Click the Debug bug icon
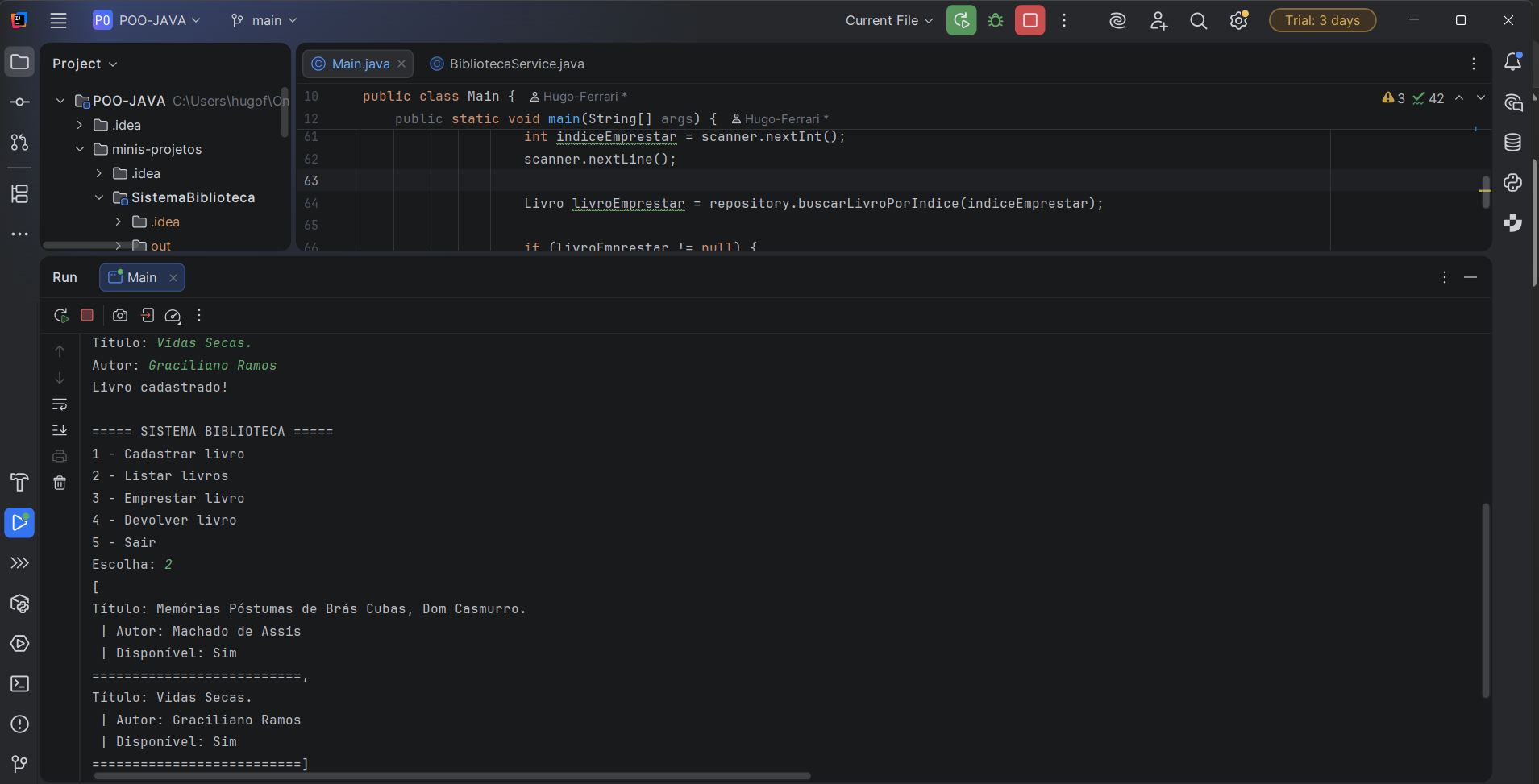 (x=996, y=21)
